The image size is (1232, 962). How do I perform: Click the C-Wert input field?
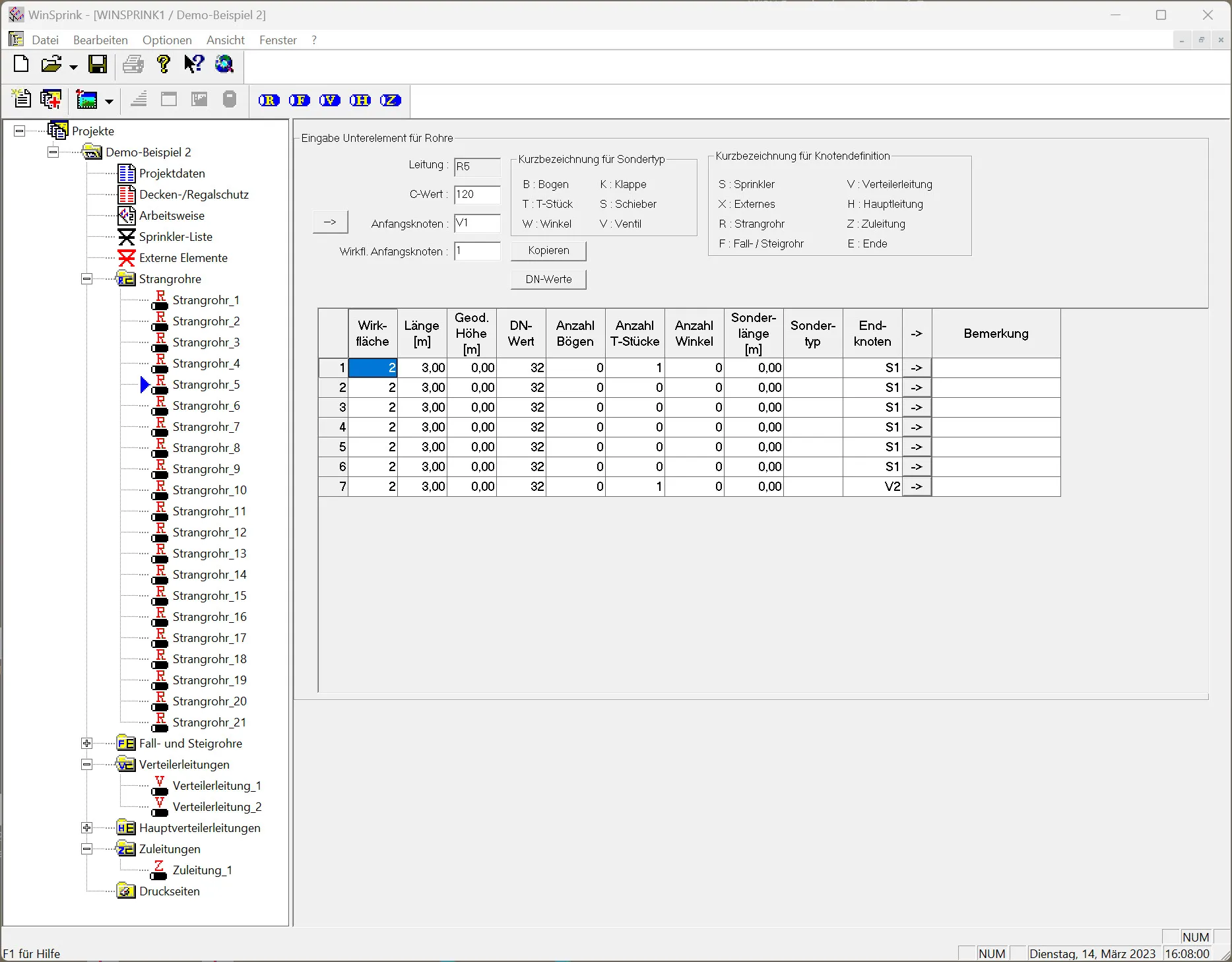point(477,195)
